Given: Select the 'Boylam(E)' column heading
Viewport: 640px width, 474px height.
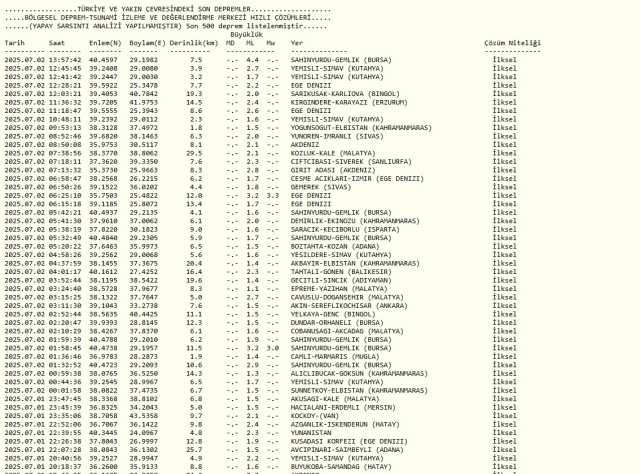Looking at the screenshot, I should [148, 44].
